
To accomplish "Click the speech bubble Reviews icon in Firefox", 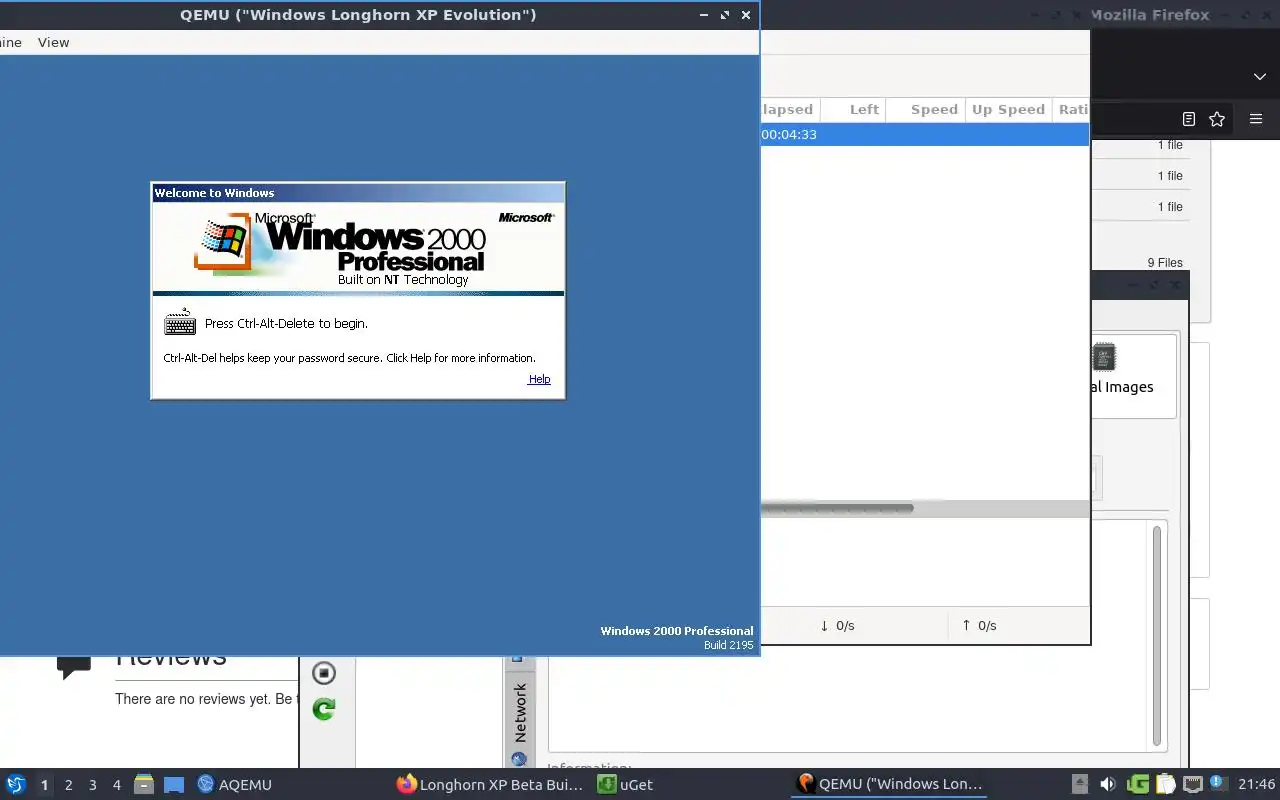I will [x=74, y=667].
